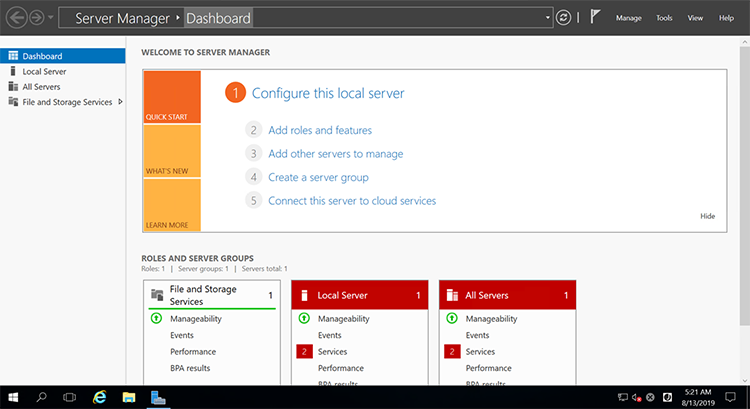
Task: Hide the welcome tile
Action: (707, 216)
